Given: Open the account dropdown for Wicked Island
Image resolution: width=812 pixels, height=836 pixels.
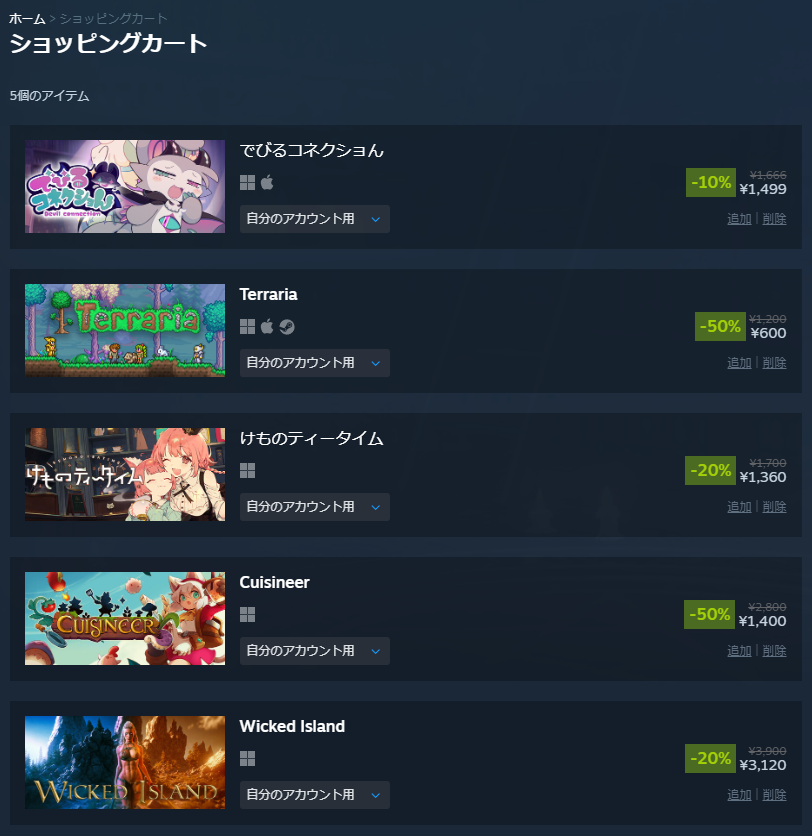Looking at the screenshot, I should (315, 795).
